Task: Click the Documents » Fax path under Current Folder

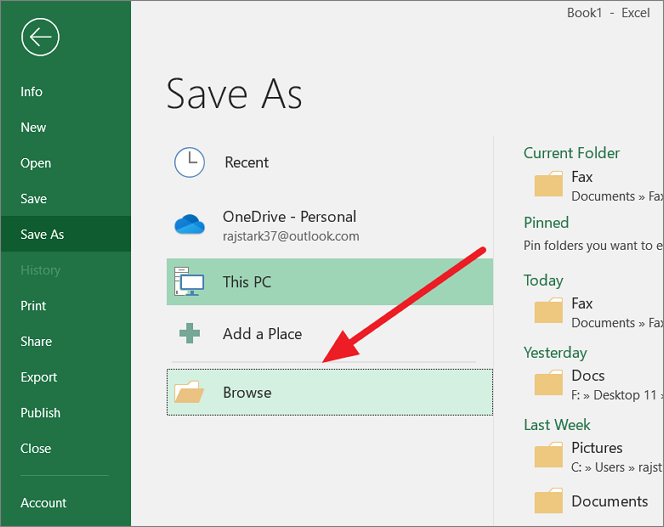Action: [x=617, y=196]
